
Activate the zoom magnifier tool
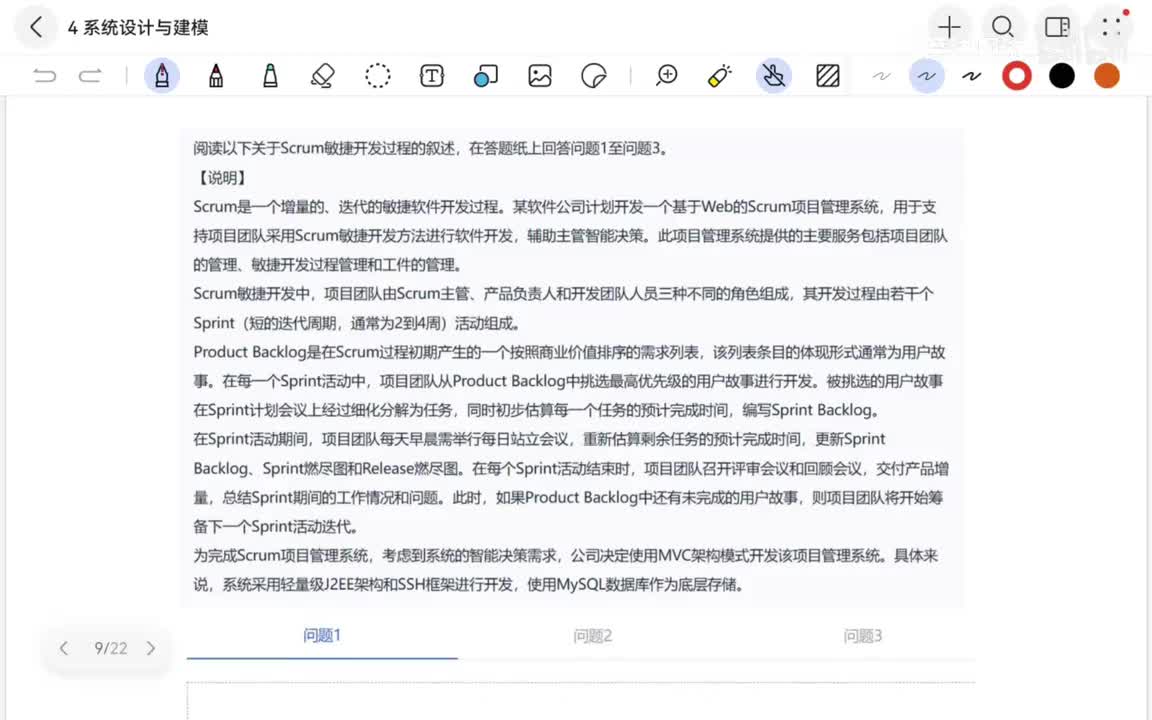(666, 75)
